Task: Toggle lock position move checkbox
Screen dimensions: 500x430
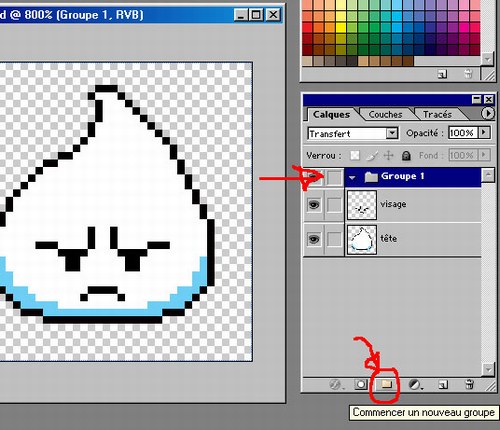Action: click(388, 156)
